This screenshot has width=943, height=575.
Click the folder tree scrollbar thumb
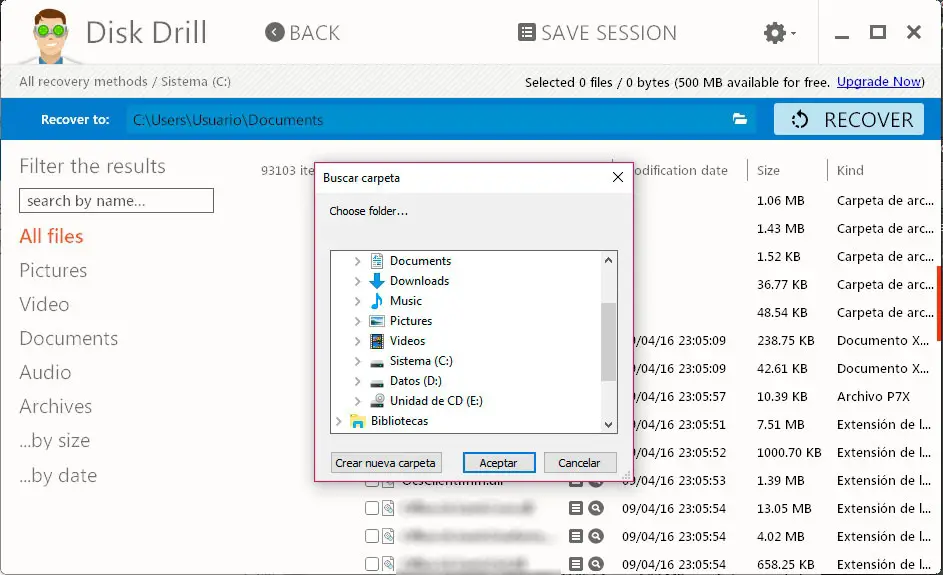pyautogui.click(x=609, y=342)
